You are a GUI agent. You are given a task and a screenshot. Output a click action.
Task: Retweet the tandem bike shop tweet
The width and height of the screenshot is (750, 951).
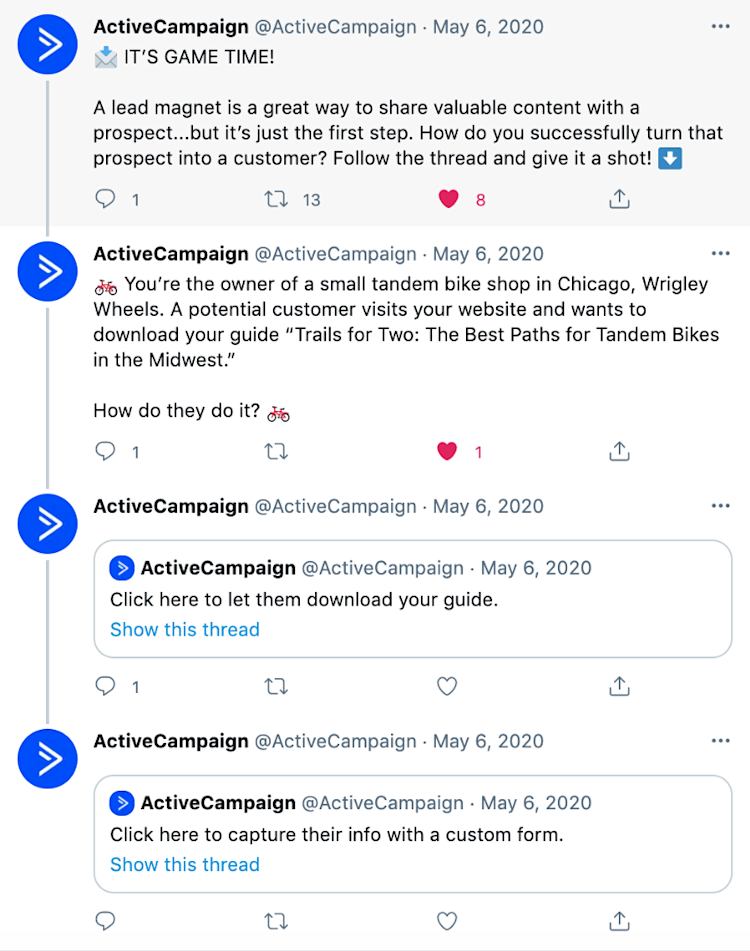tap(276, 451)
